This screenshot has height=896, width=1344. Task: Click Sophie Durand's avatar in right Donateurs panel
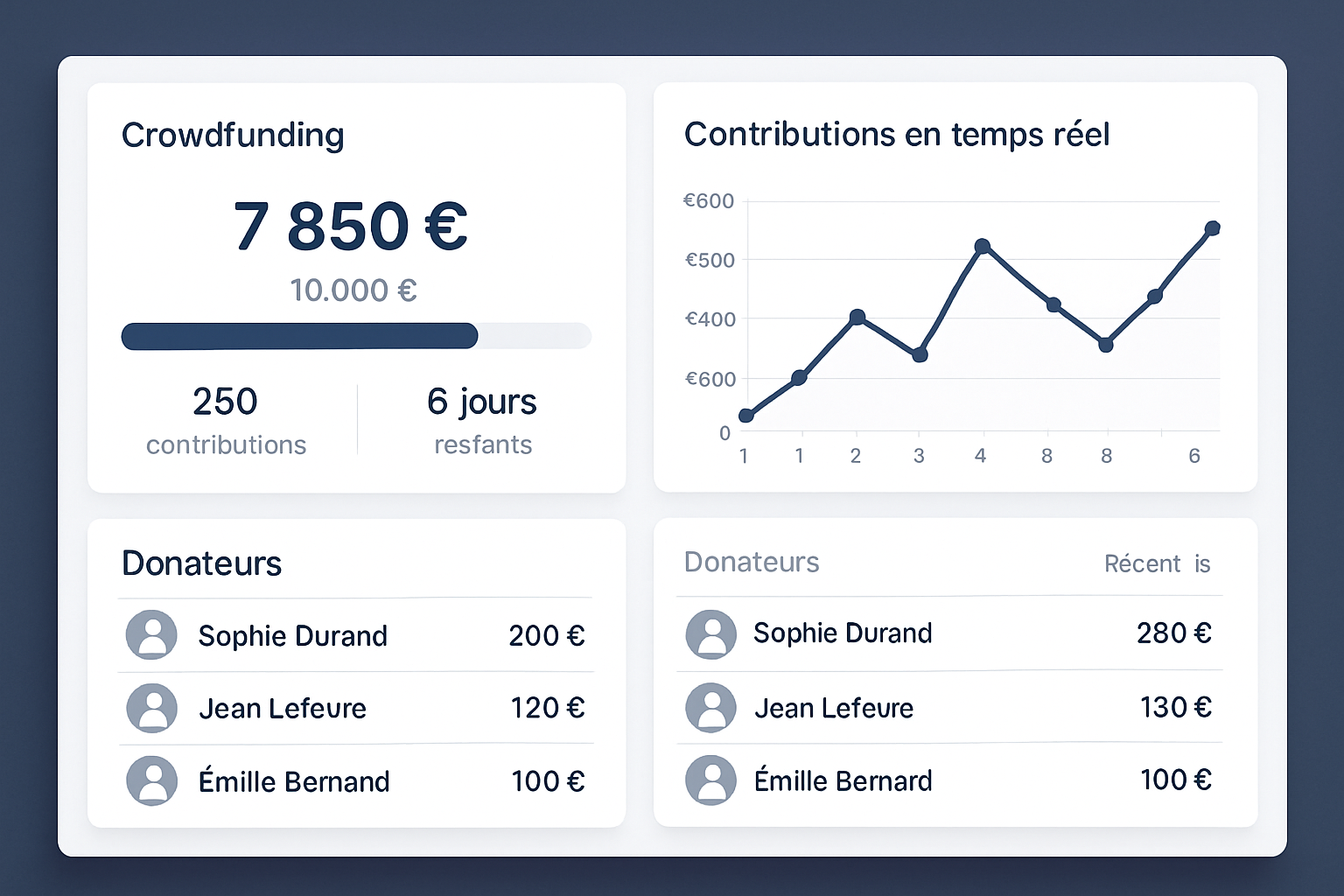pos(711,633)
